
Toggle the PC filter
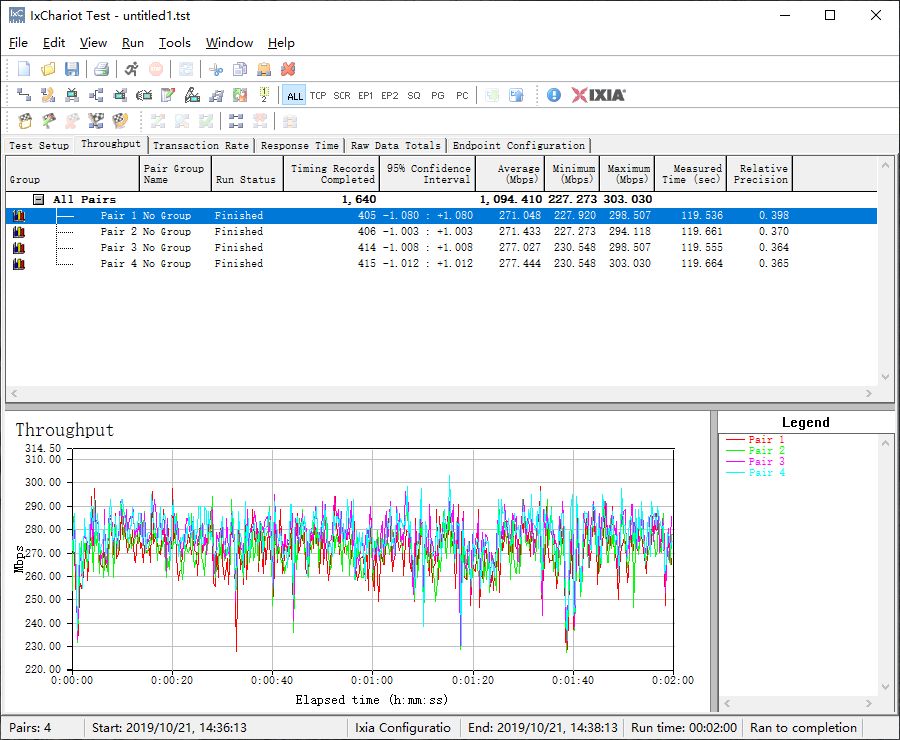(462, 96)
